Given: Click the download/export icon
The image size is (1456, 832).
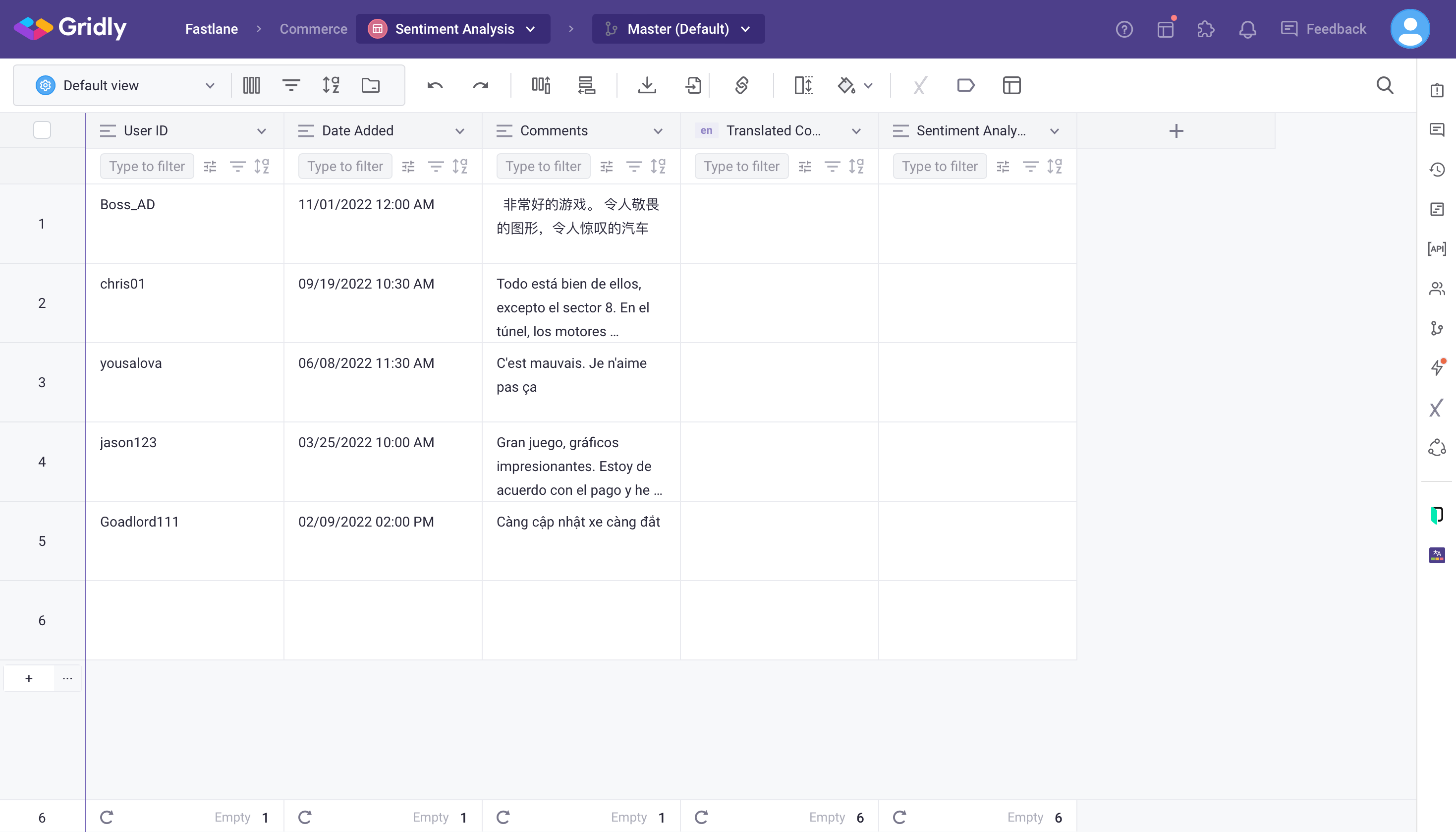Looking at the screenshot, I should 646,86.
